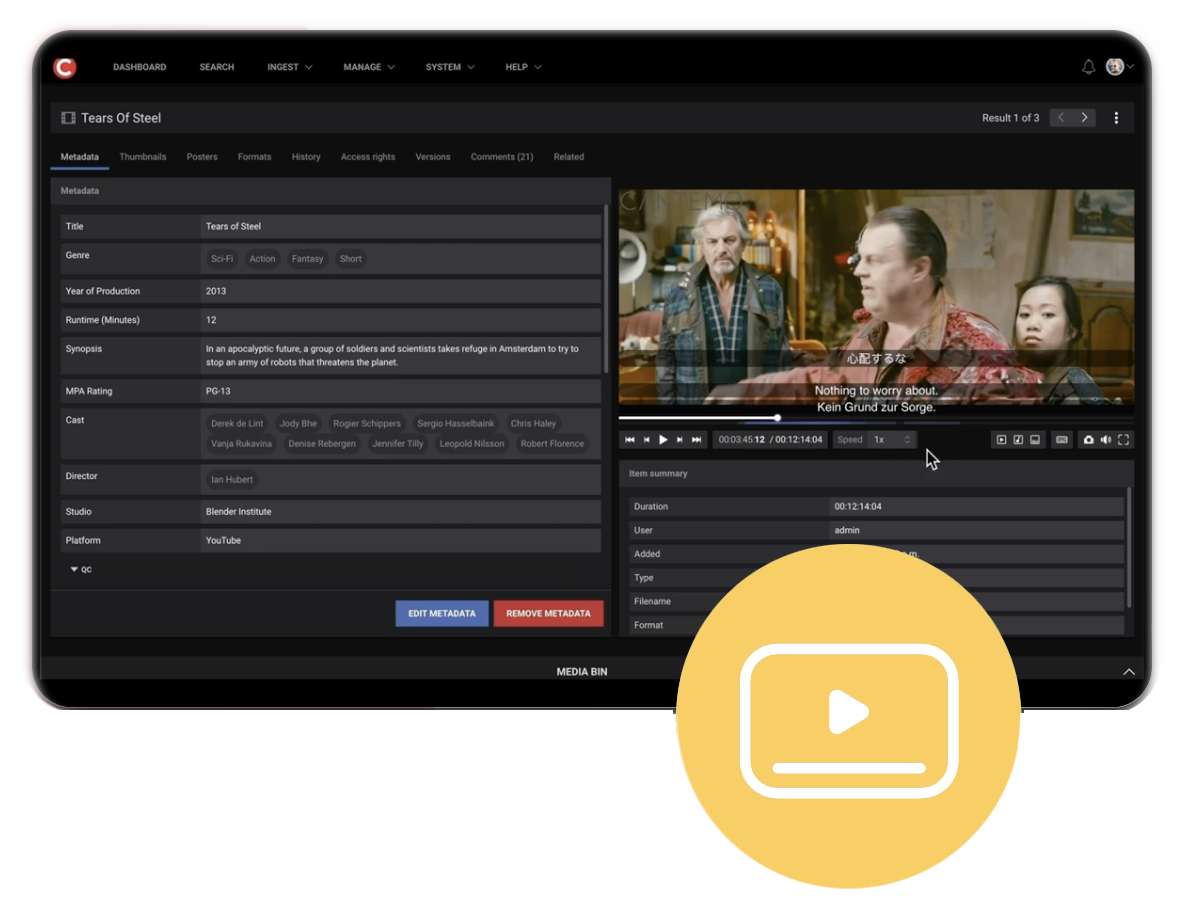Open the three-dot item options menu
Viewport: 1184px width, 918px height.
point(1116,118)
